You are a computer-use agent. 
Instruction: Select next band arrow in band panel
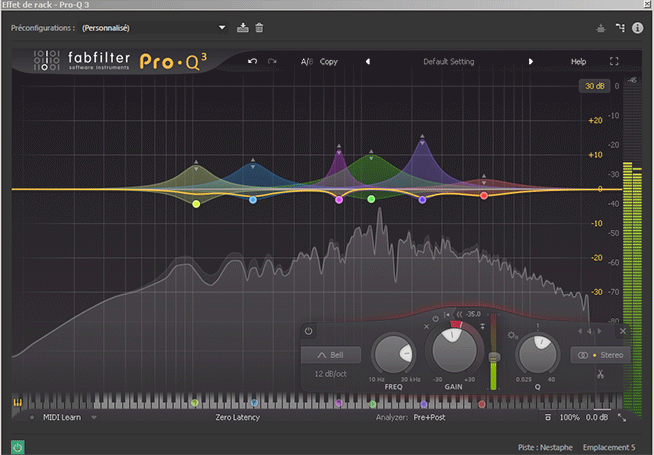point(599,331)
